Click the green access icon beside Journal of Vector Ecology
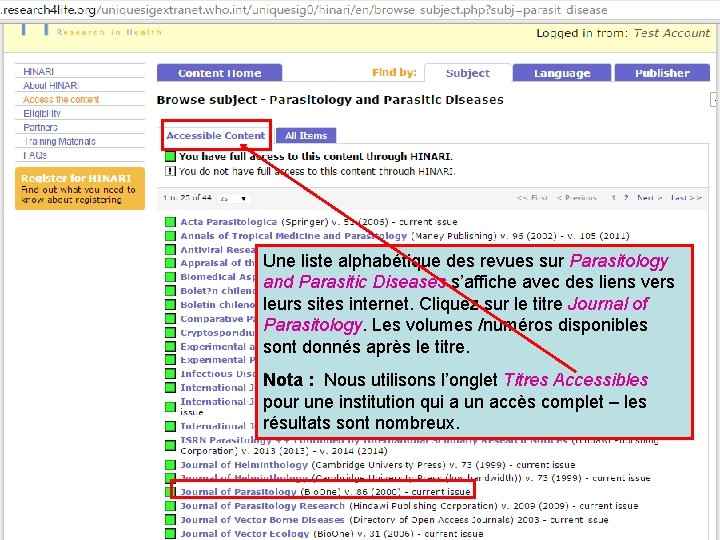The image size is (720, 540). coord(170,534)
